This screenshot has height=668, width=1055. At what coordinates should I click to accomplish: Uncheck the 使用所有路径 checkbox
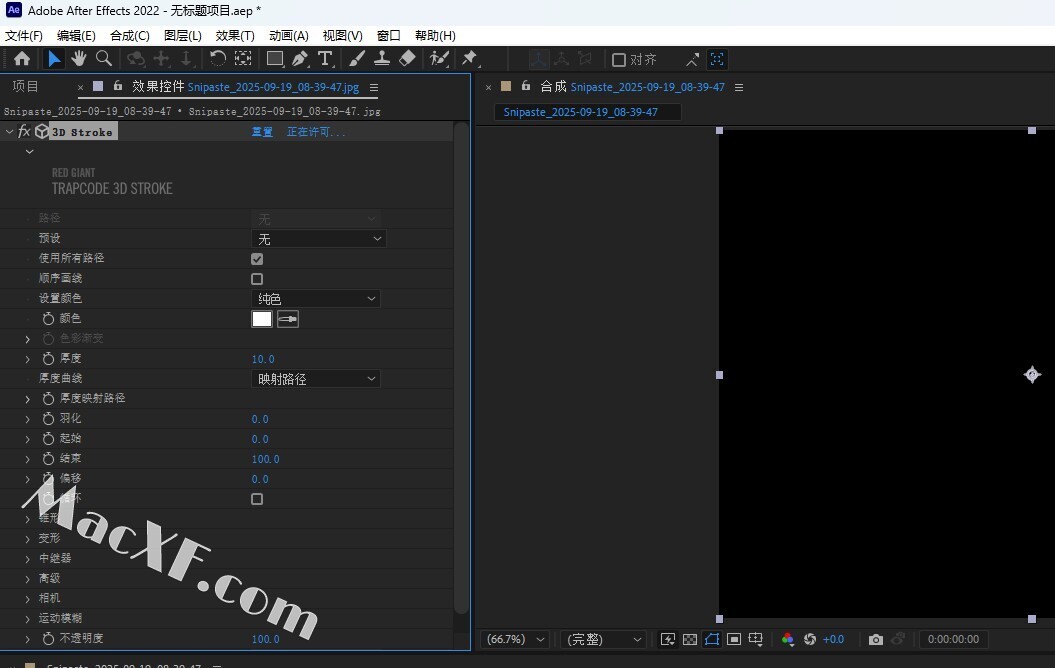pyautogui.click(x=257, y=259)
